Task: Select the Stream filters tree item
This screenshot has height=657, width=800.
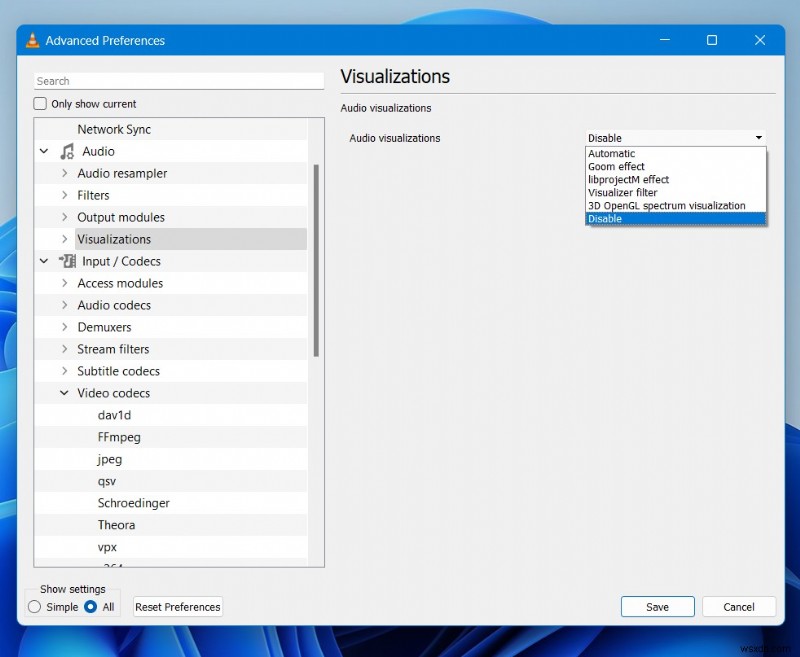Action: point(113,349)
